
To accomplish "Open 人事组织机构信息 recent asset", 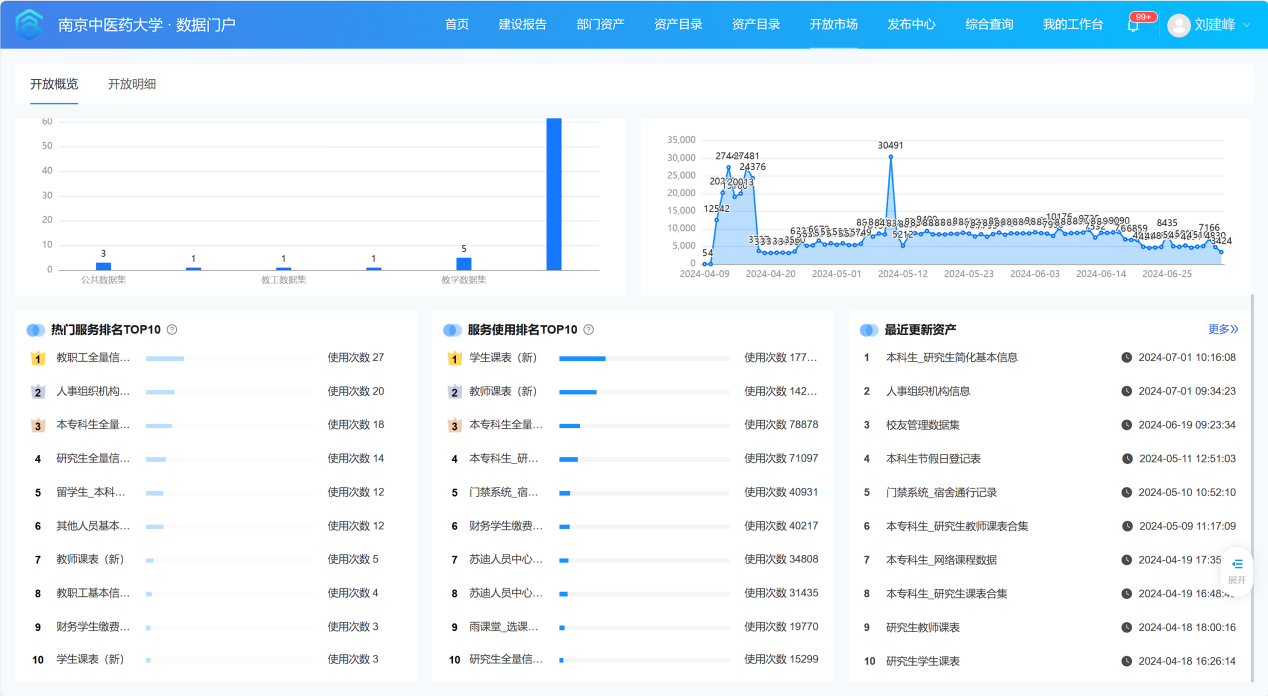I will 928,391.
